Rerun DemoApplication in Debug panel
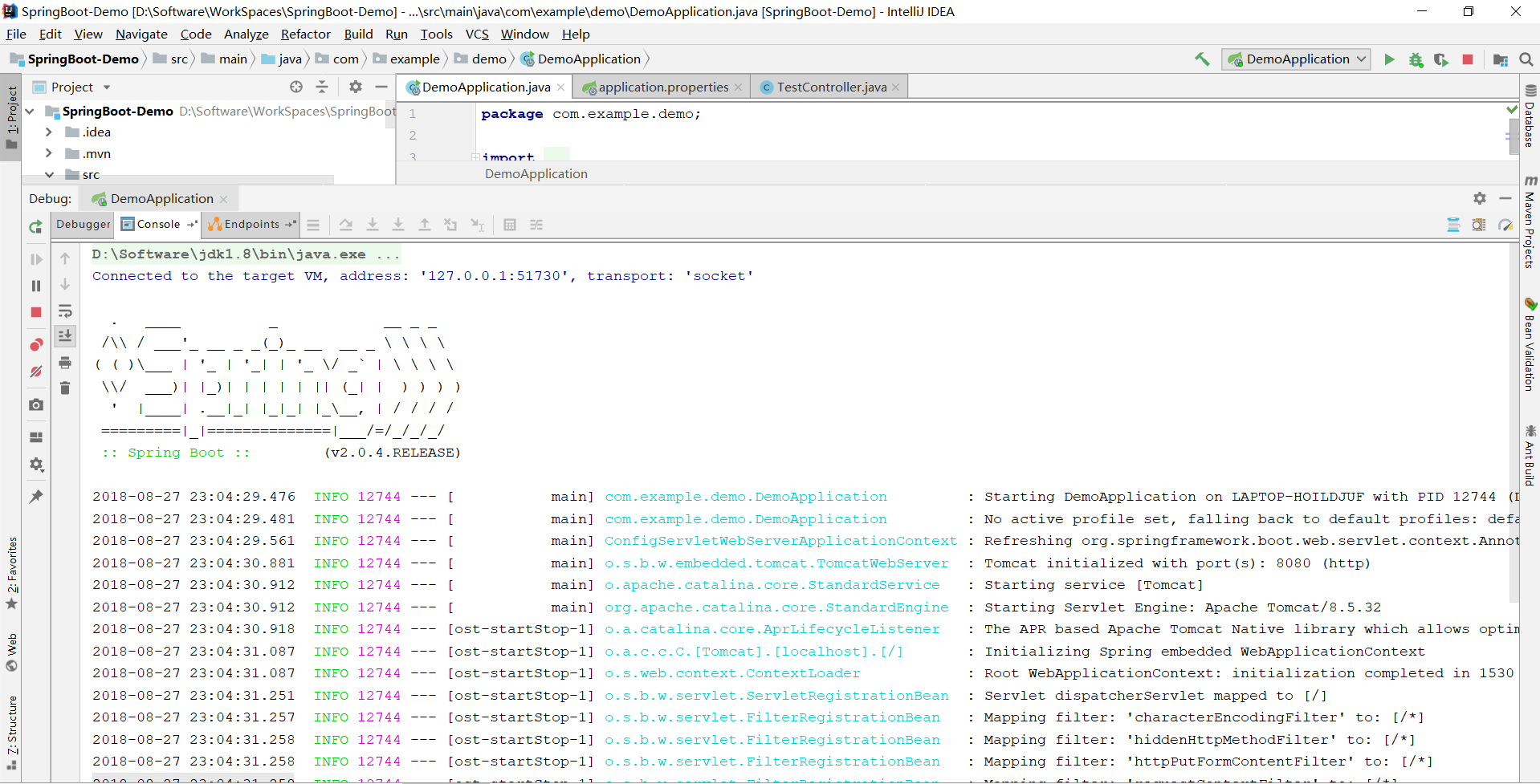This screenshot has width=1540, height=784. tap(35, 227)
